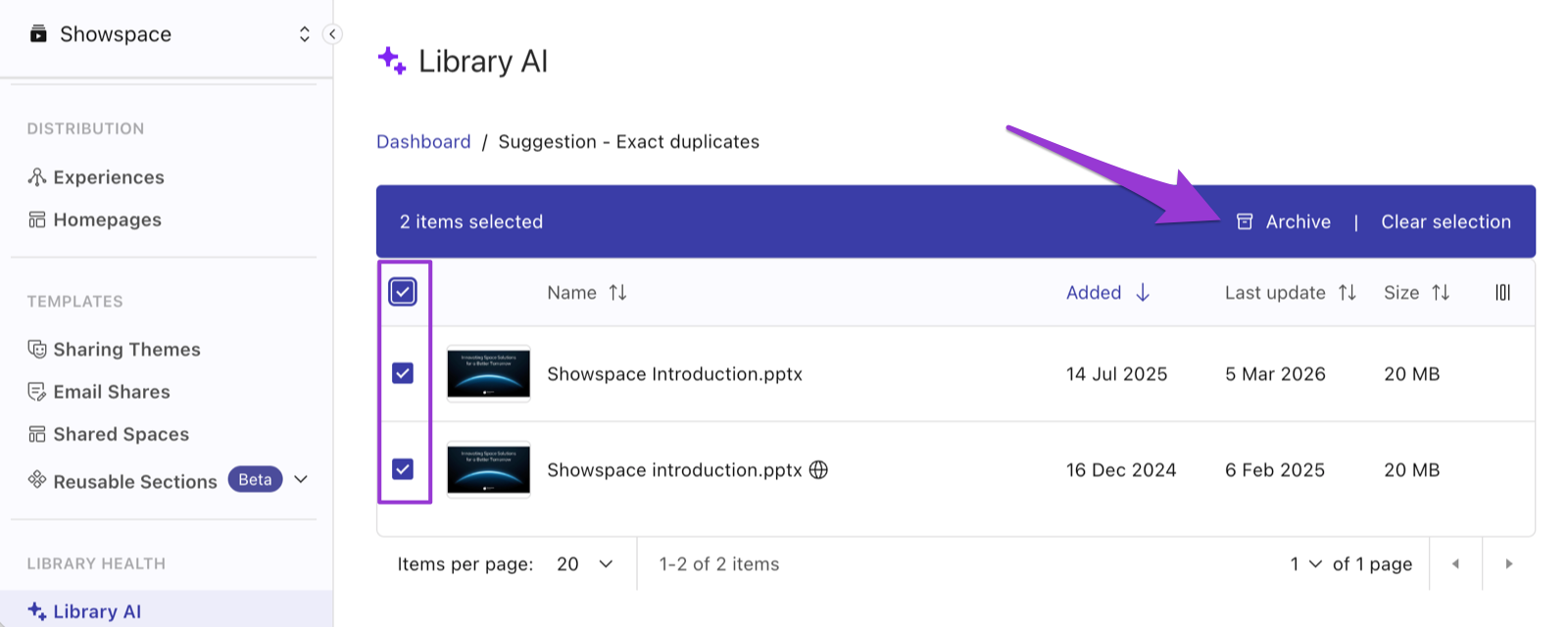The width and height of the screenshot is (1568, 627).
Task: Go to the next page arrow
Action: 1509,563
